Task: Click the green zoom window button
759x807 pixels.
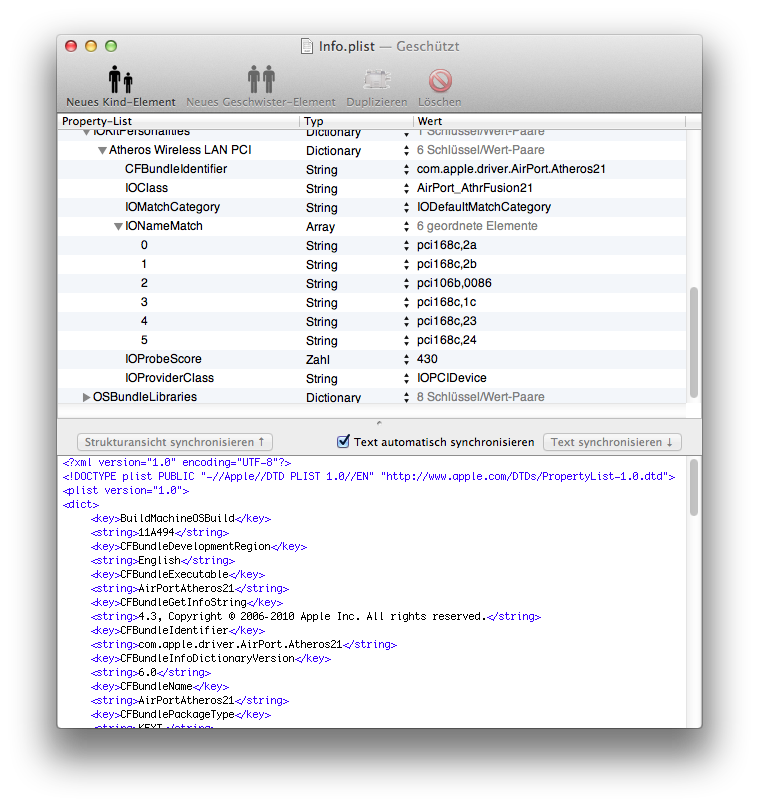Action: (111, 46)
